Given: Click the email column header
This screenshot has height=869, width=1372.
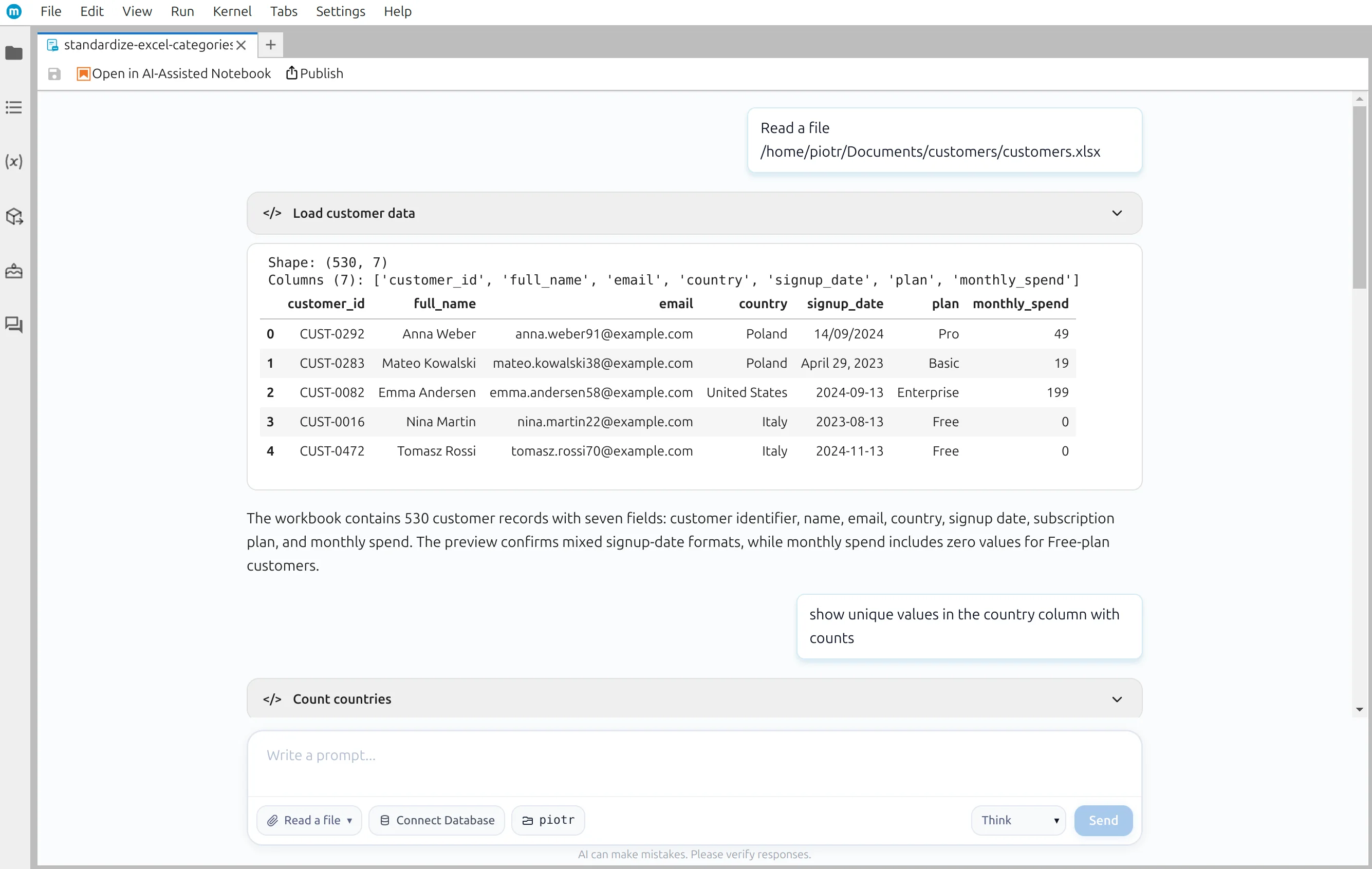Looking at the screenshot, I should pyautogui.click(x=676, y=304).
